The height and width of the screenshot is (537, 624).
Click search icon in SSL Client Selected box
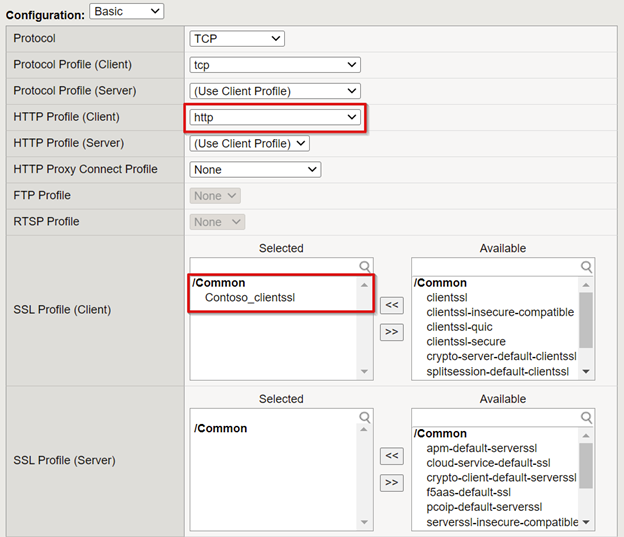tap(365, 266)
